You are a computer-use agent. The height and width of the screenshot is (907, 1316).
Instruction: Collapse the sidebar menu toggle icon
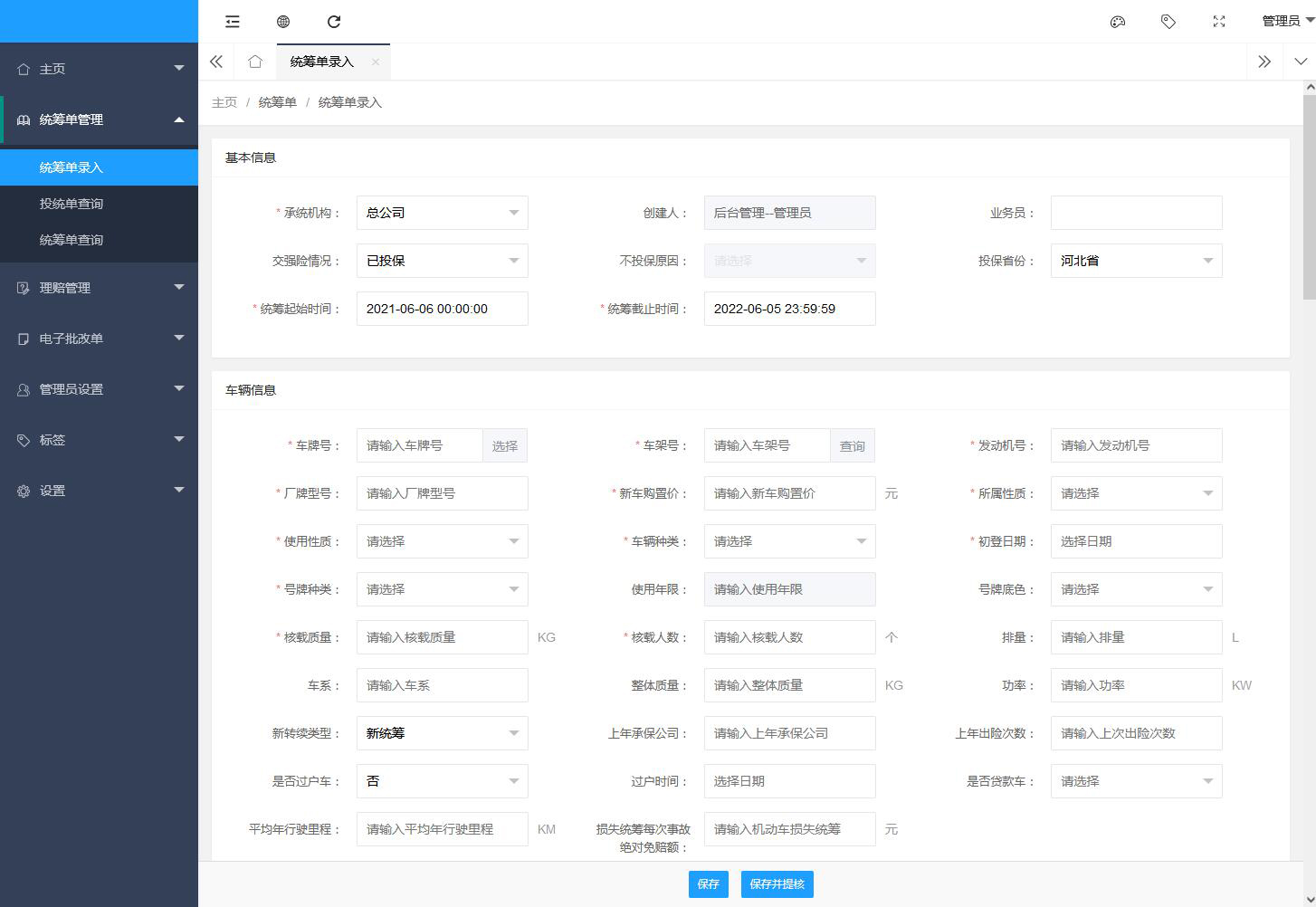pyautogui.click(x=233, y=22)
